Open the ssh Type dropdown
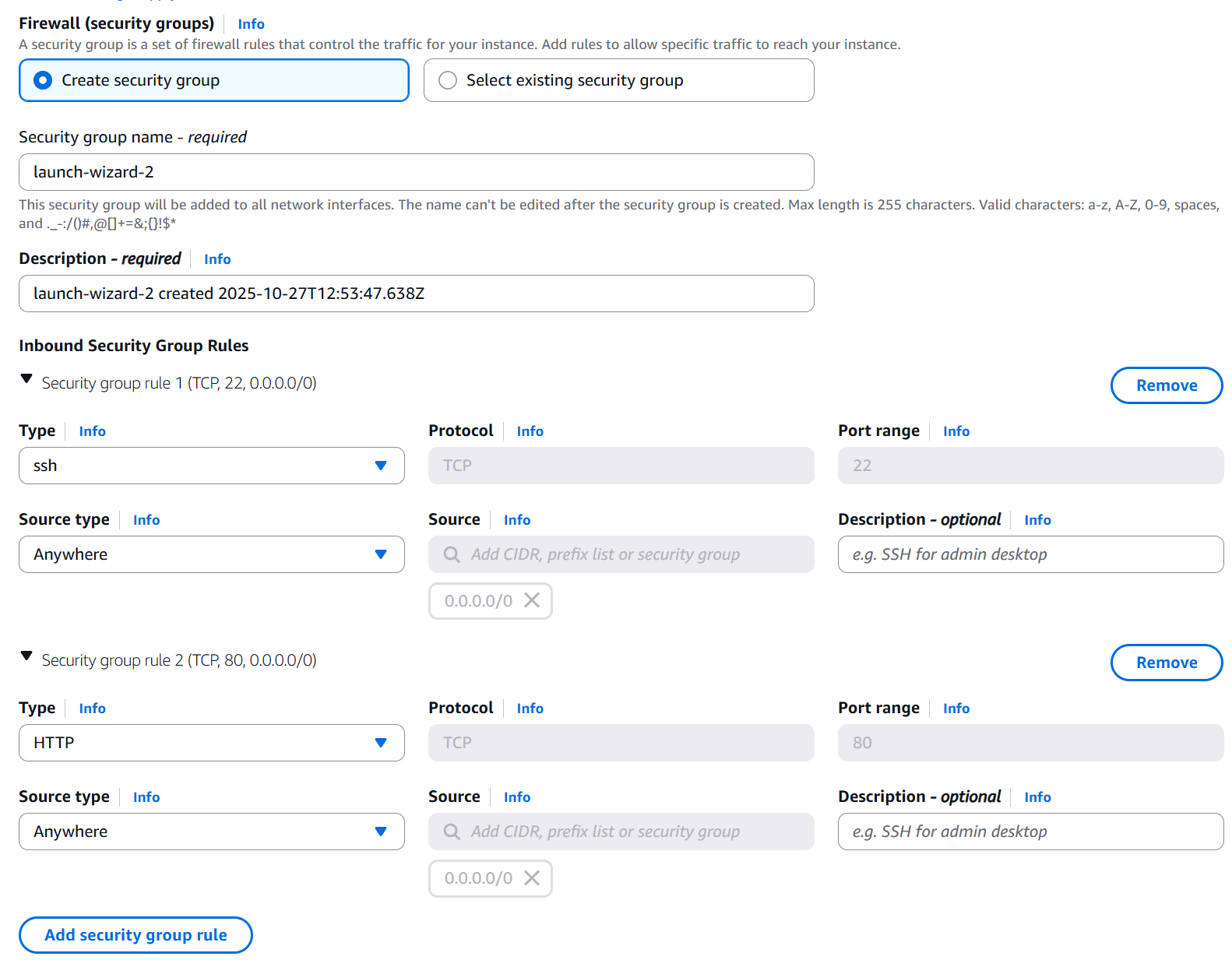Image resolution: width=1232 pixels, height=974 pixels. coord(211,466)
